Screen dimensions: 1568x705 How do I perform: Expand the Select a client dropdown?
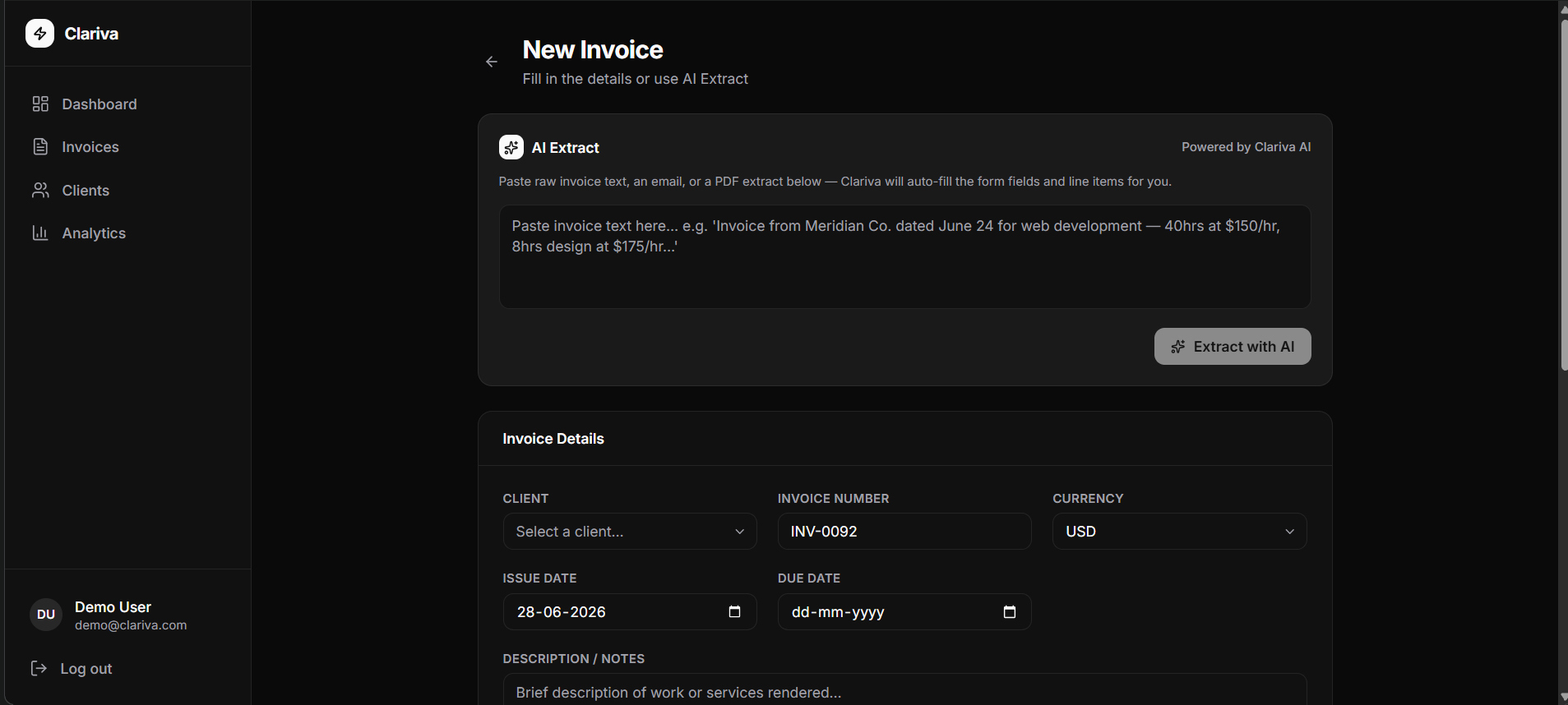630,532
